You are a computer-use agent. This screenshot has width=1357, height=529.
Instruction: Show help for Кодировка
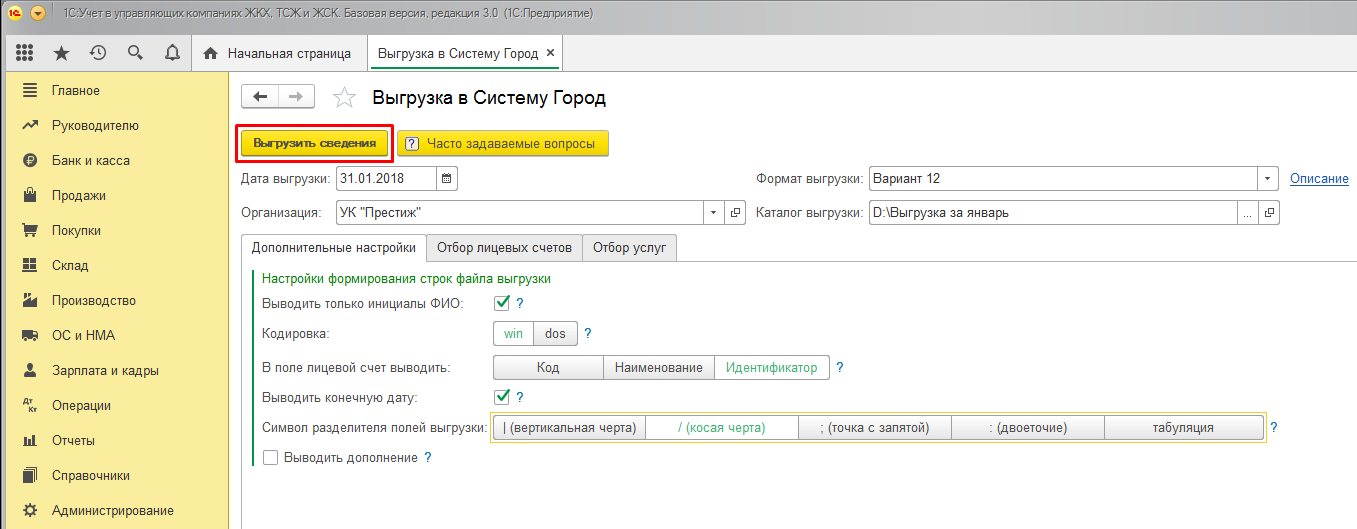point(588,334)
